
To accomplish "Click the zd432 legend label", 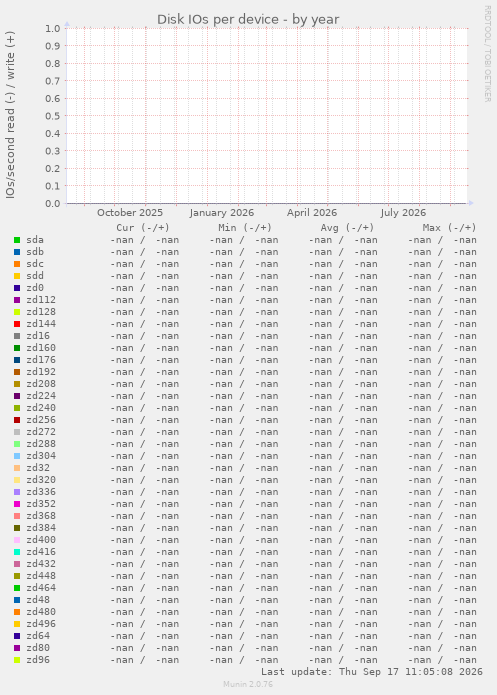I will click(x=41, y=564).
